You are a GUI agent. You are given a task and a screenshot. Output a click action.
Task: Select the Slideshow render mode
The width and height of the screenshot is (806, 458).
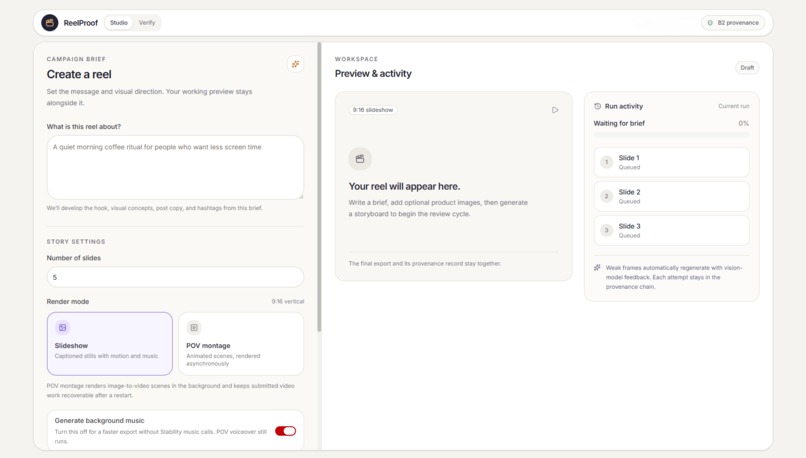point(110,343)
